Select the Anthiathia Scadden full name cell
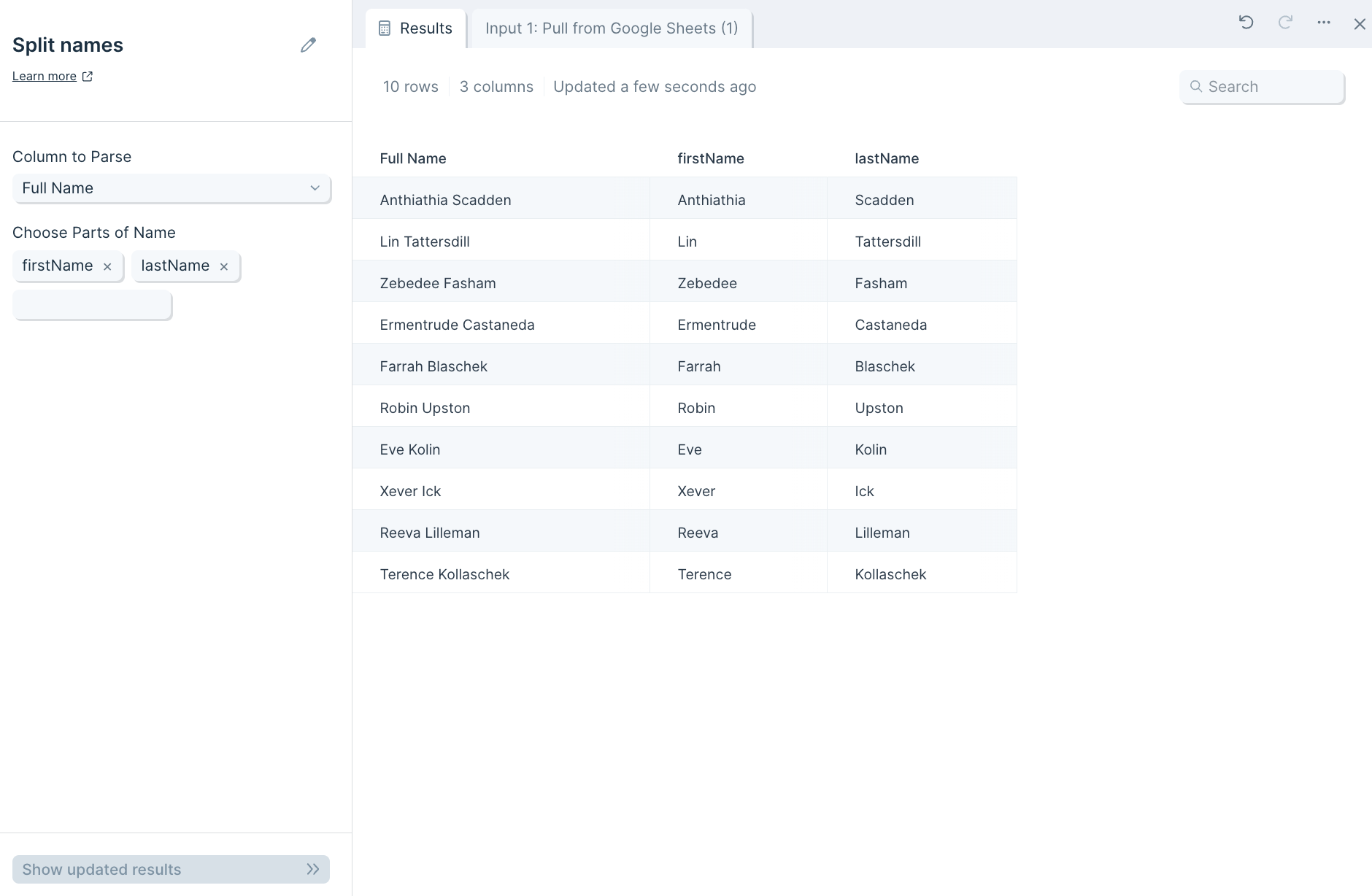Viewport: 1372px width, 896px height. click(501, 198)
